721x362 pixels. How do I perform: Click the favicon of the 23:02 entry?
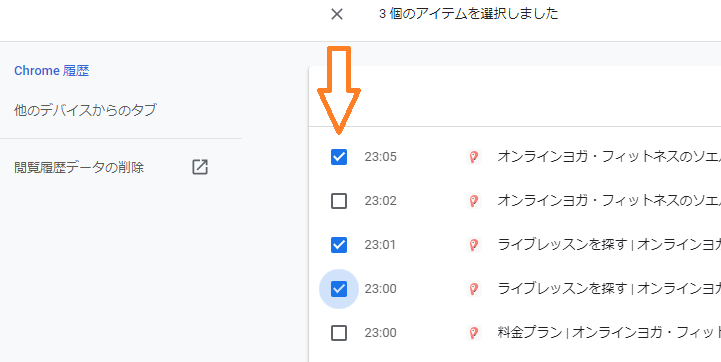[473, 201]
